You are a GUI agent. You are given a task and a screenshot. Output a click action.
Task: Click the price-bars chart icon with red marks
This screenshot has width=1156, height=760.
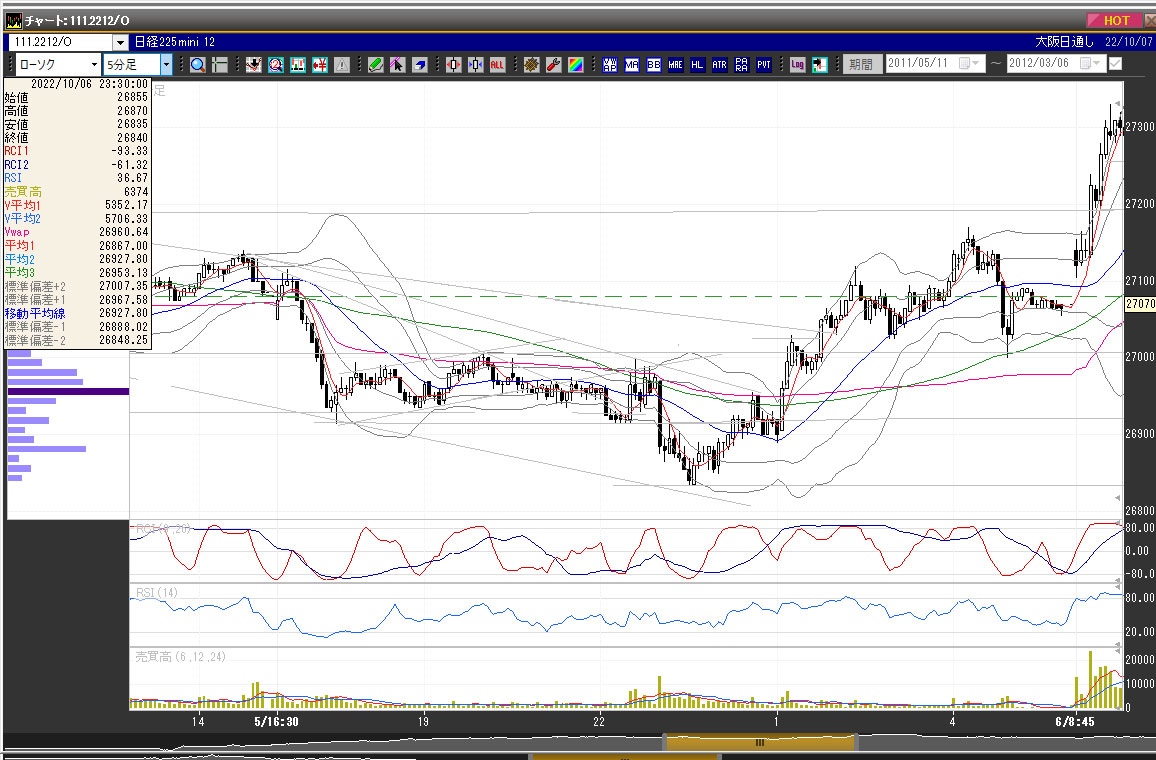pyautogui.click(x=298, y=65)
